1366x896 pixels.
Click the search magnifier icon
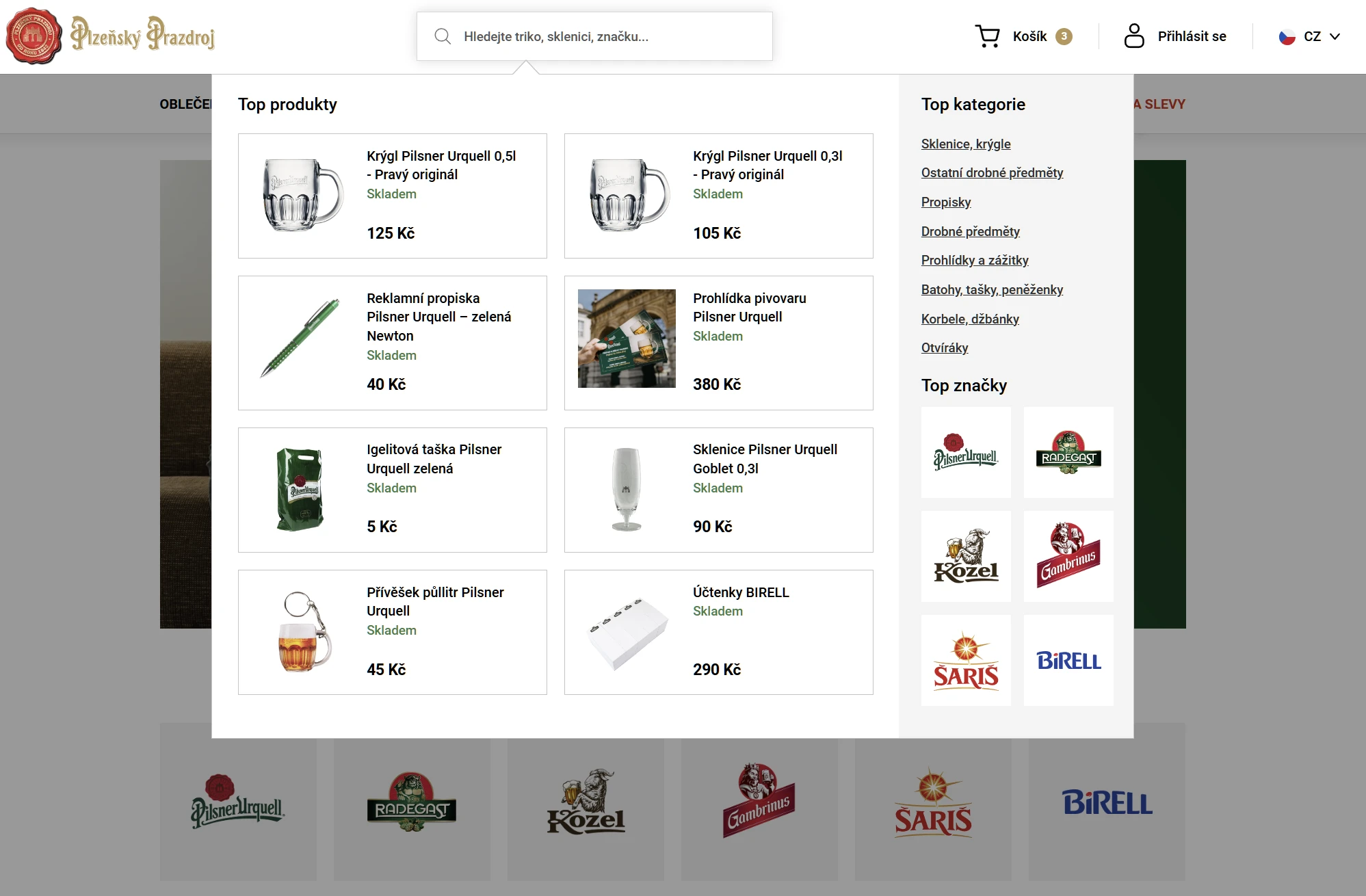click(x=443, y=36)
